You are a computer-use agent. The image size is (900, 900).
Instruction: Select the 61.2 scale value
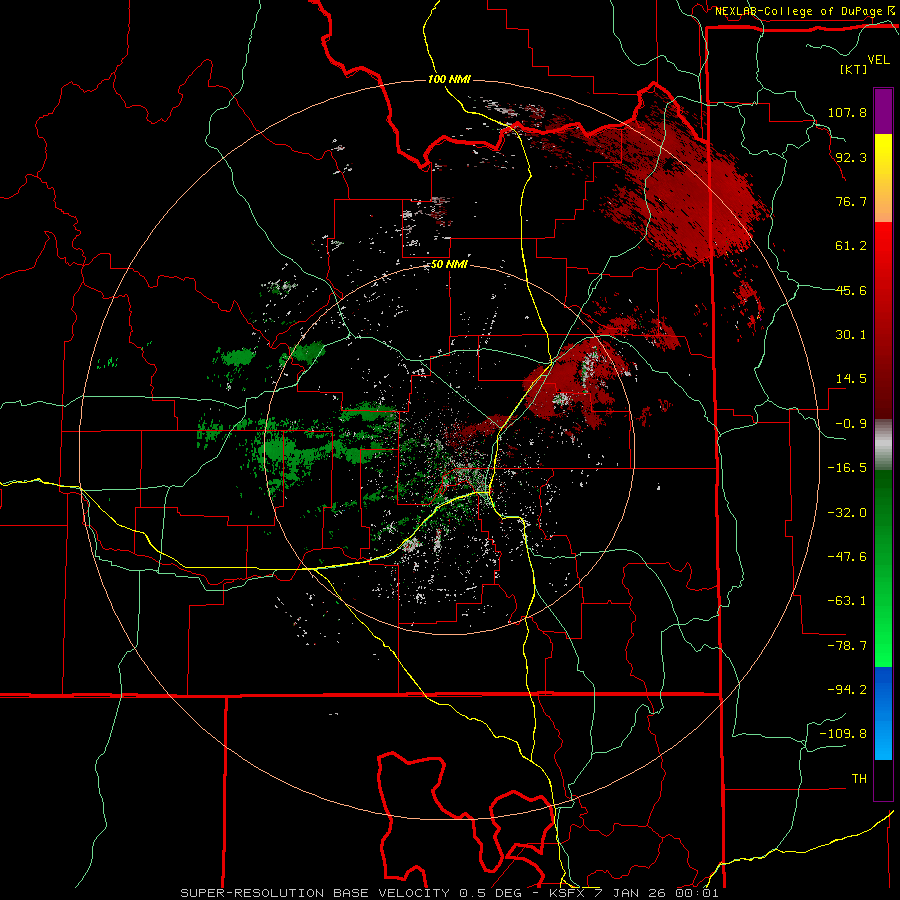(x=851, y=246)
